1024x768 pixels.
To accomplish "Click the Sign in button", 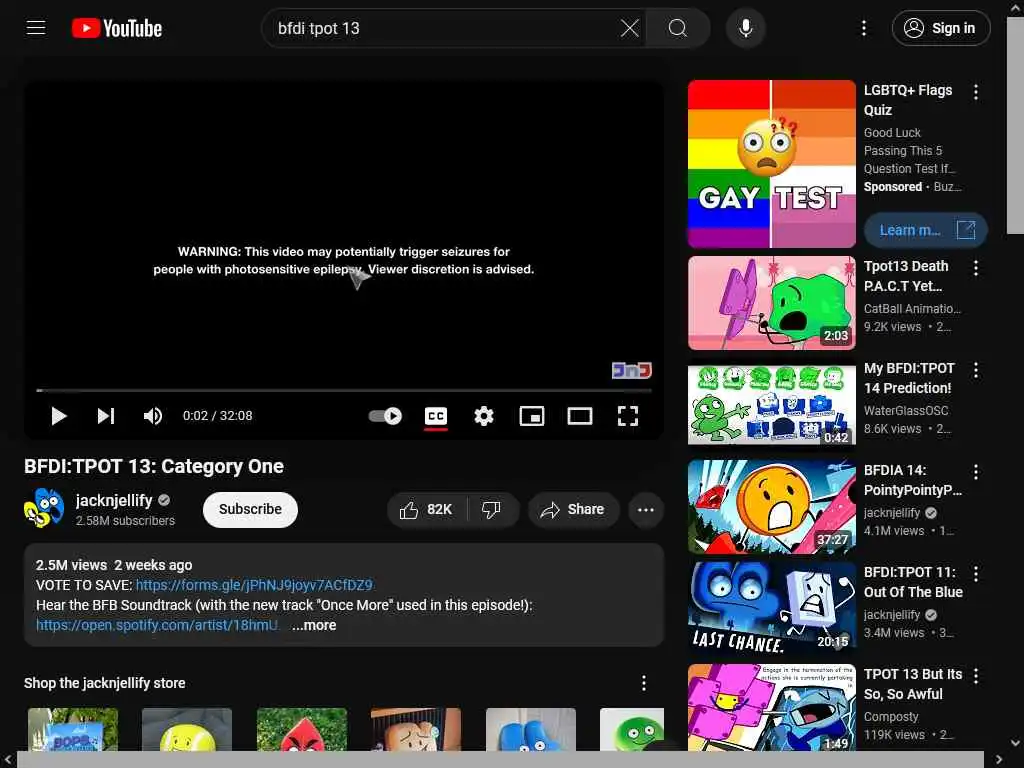I will (x=940, y=28).
